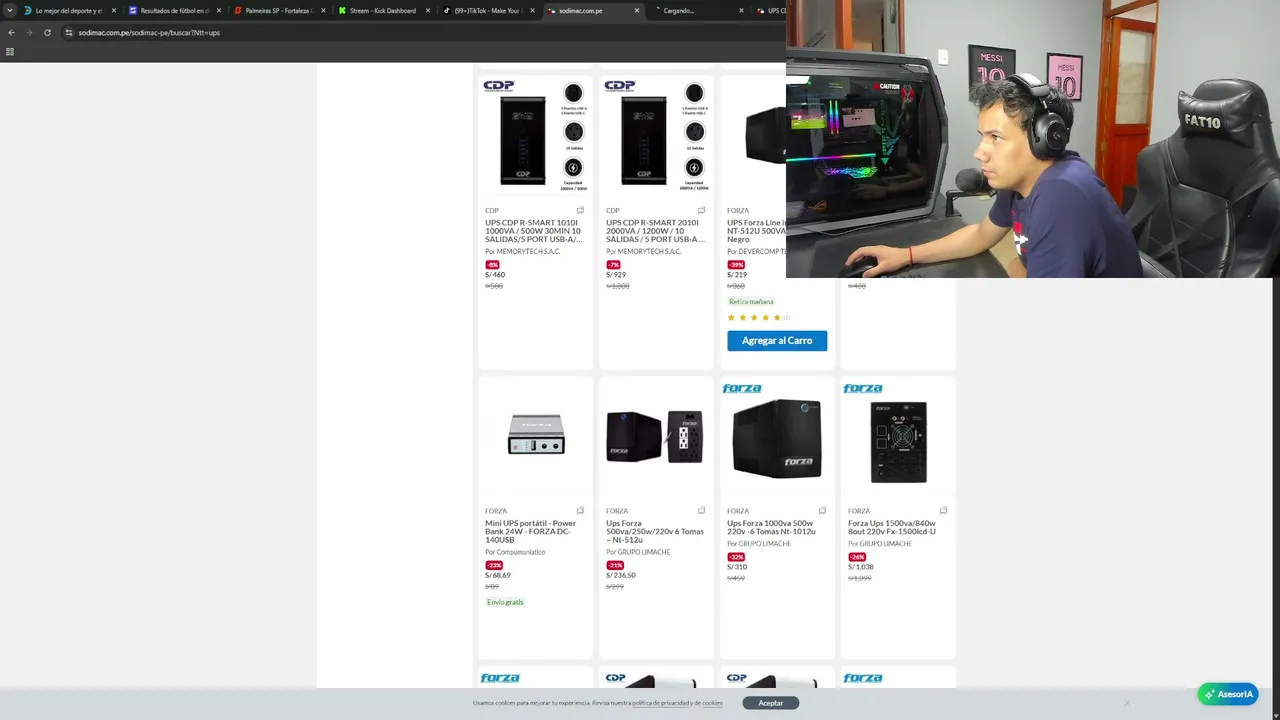This screenshot has width=1280, height=720.
Task: Compare icon on Mini UPS portátil card
Action: pos(580,511)
